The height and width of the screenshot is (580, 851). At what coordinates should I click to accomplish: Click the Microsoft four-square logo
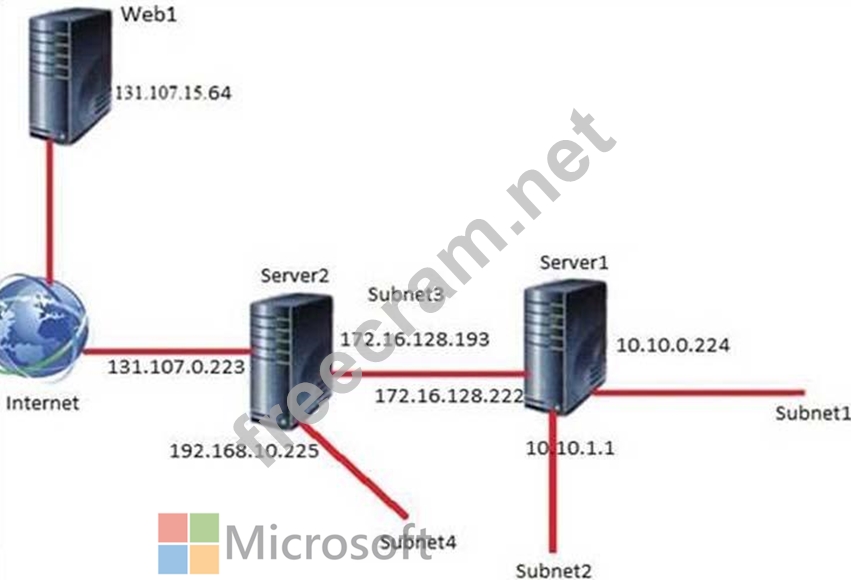coord(188,543)
